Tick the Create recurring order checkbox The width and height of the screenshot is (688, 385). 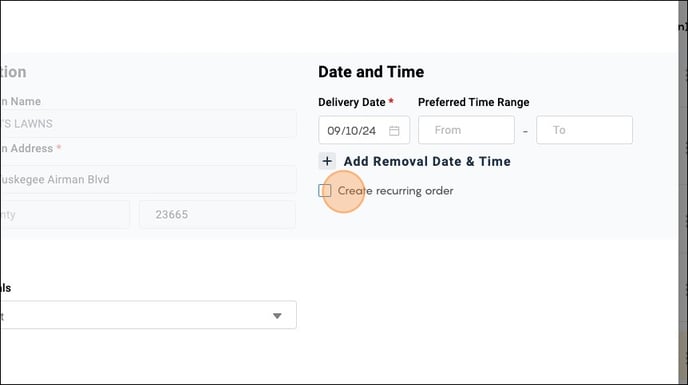(325, 191)
